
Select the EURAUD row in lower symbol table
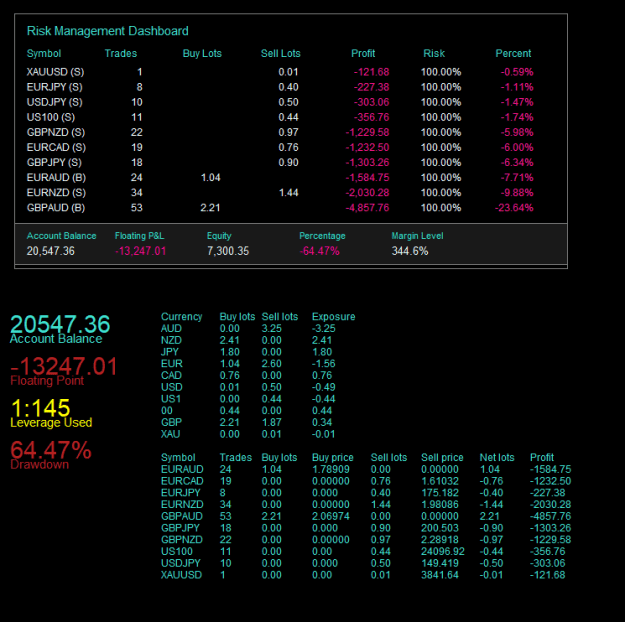(366, 469)
